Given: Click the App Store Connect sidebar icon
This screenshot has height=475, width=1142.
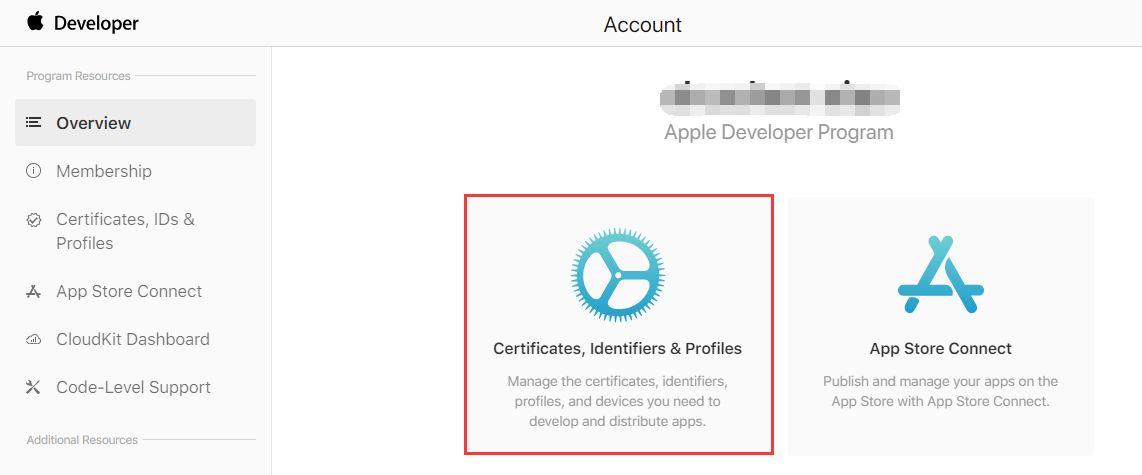Looking at the screenshot, I should click(34, 292).
